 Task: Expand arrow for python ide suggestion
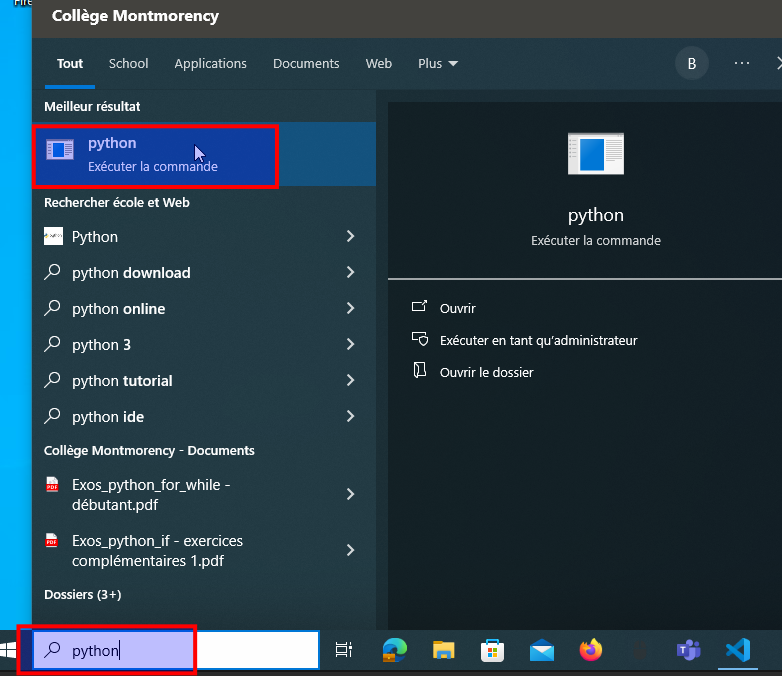(x=351, y=416)
